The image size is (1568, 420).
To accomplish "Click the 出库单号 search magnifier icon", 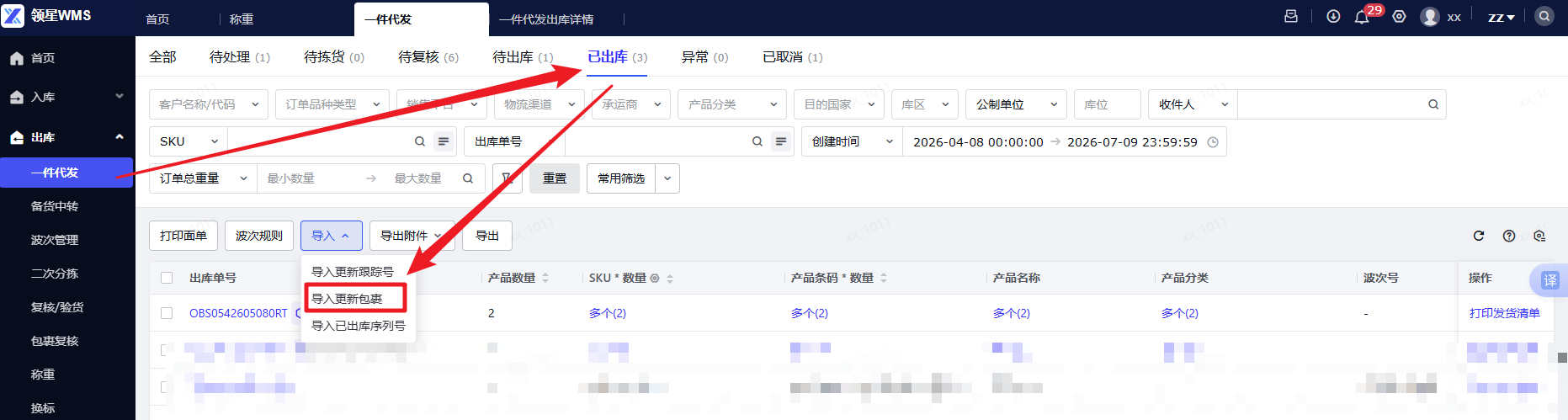I will pyautogui.click(x=757, y=141).
